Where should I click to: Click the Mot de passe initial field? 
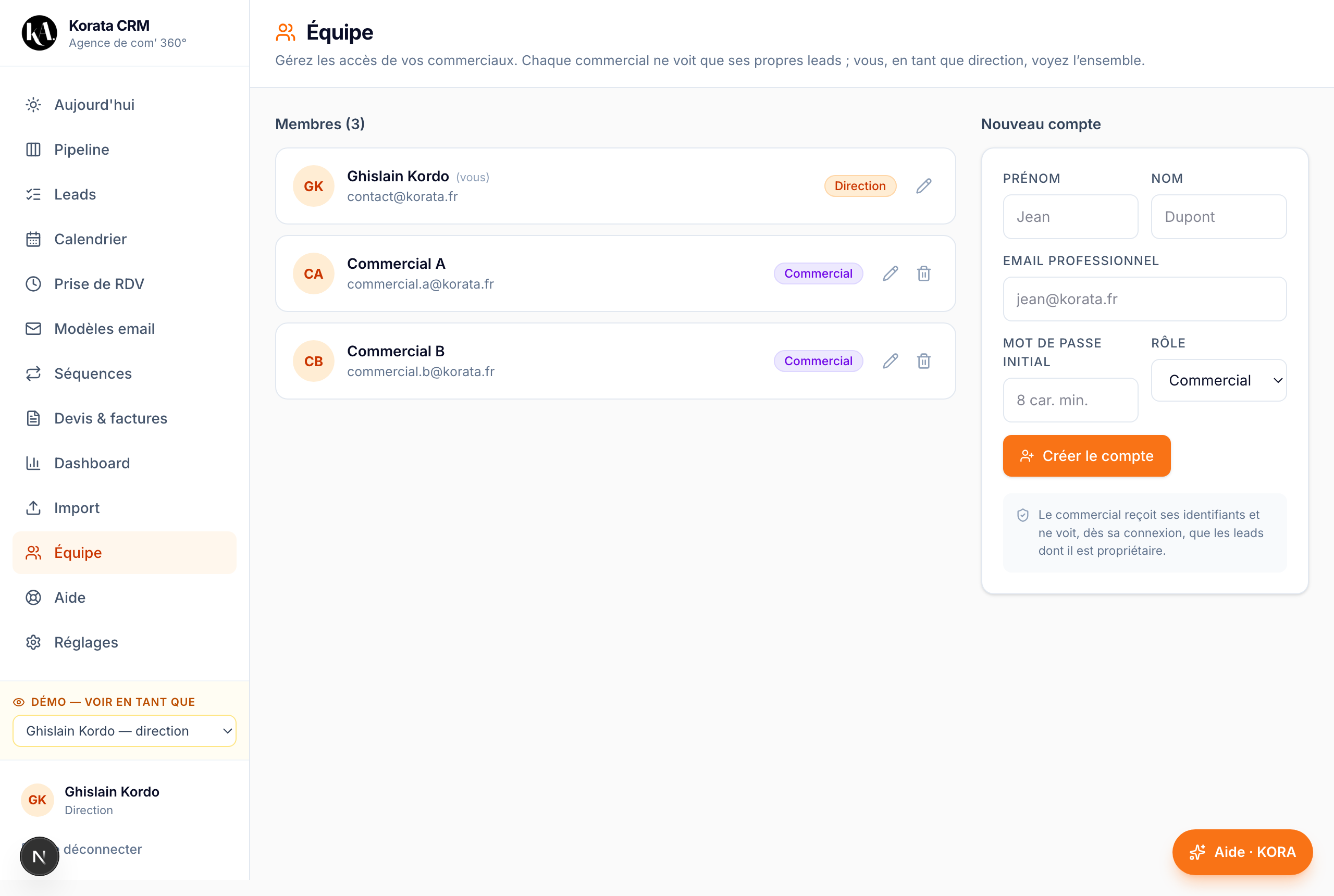point(1070,400)
